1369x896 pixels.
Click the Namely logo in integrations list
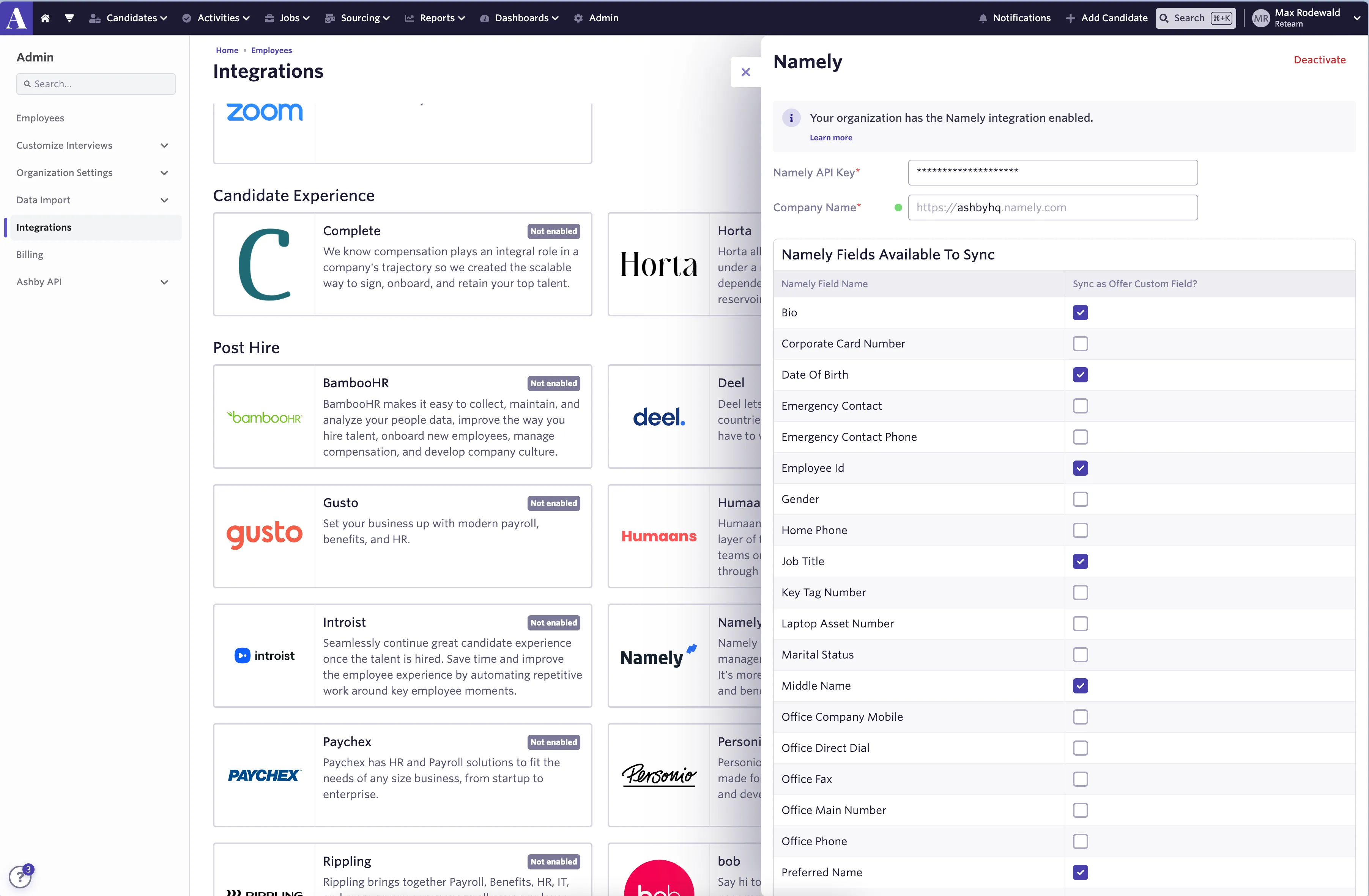coord(659,656)
